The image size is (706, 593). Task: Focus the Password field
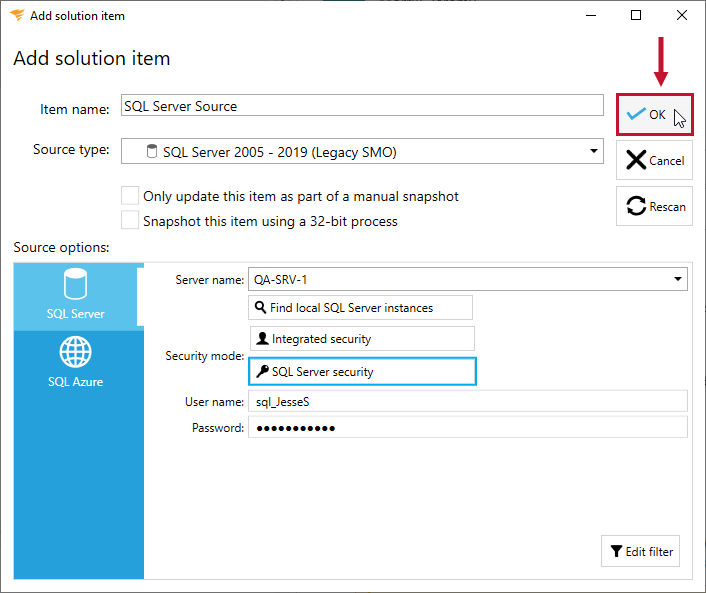(468, 427)
